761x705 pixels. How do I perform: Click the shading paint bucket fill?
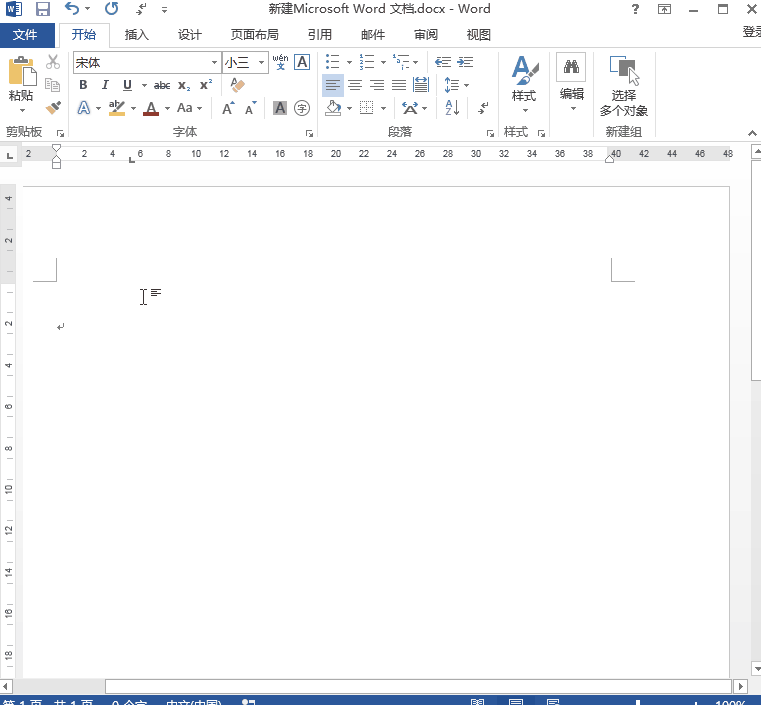pos(333,108)
